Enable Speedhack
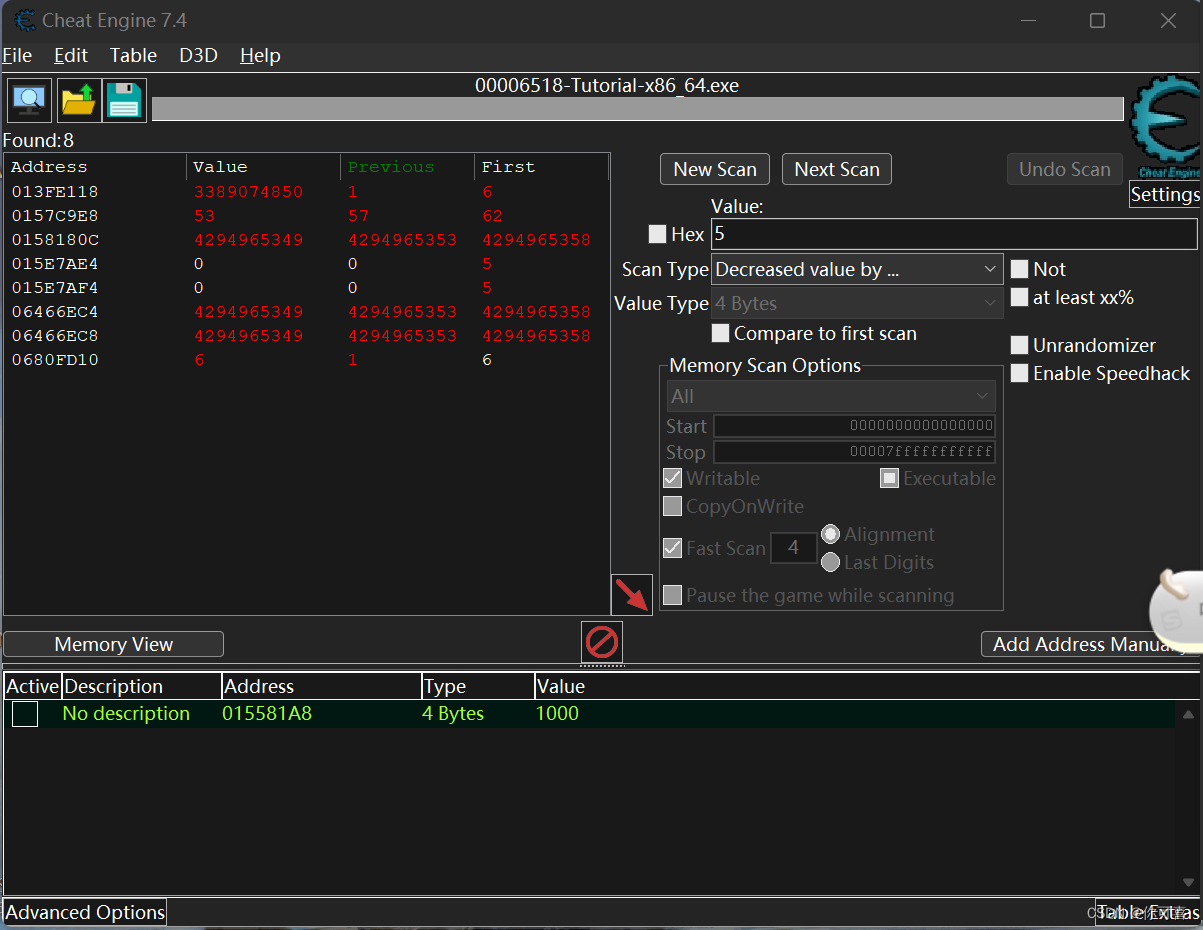This screenshot has width=1203, height=930. pos(1019,373)
